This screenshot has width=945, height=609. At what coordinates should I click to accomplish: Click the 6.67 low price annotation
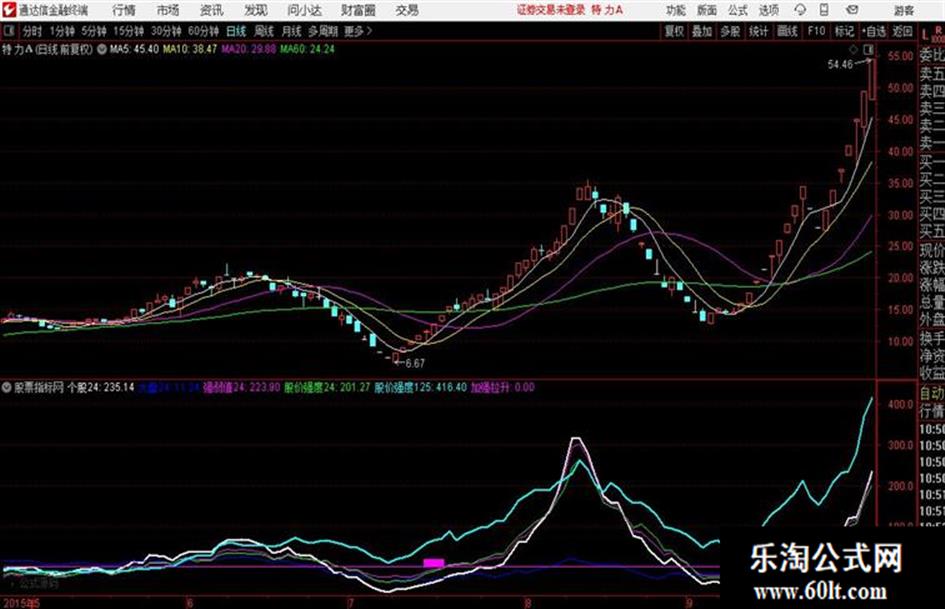(415, 364)
